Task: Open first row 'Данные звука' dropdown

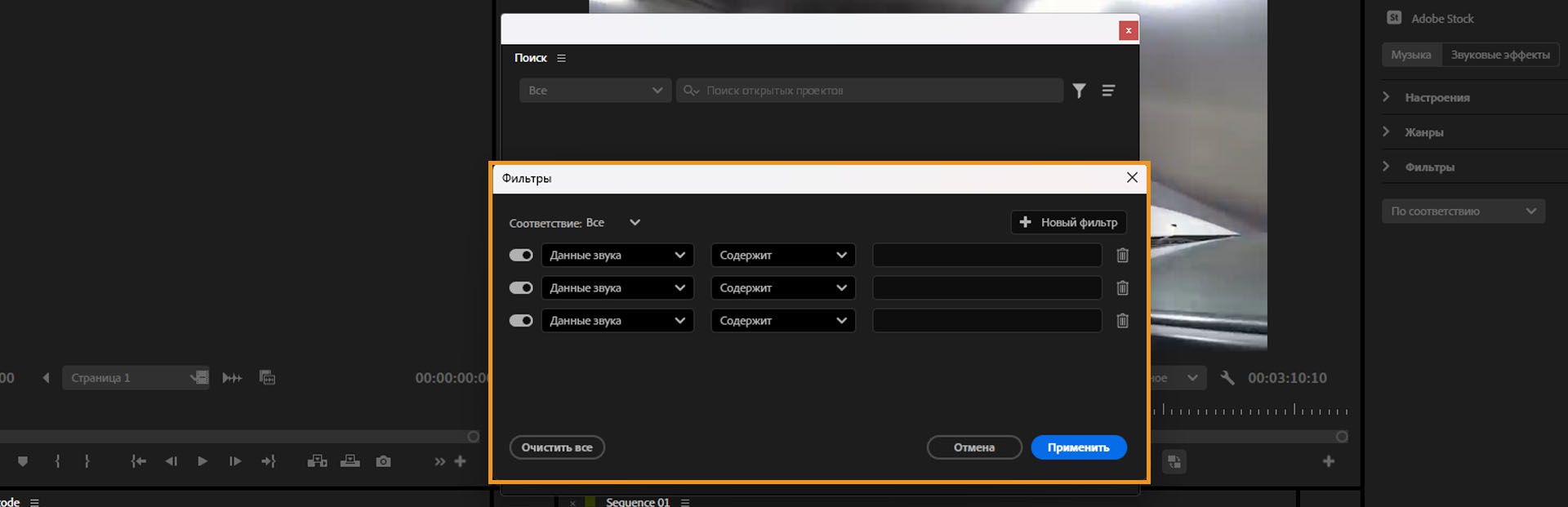Action: (617, 256)
